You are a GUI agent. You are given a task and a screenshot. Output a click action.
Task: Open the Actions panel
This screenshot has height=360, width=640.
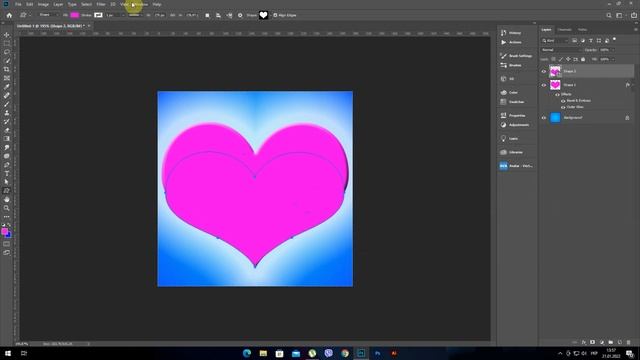pos(511,42)
